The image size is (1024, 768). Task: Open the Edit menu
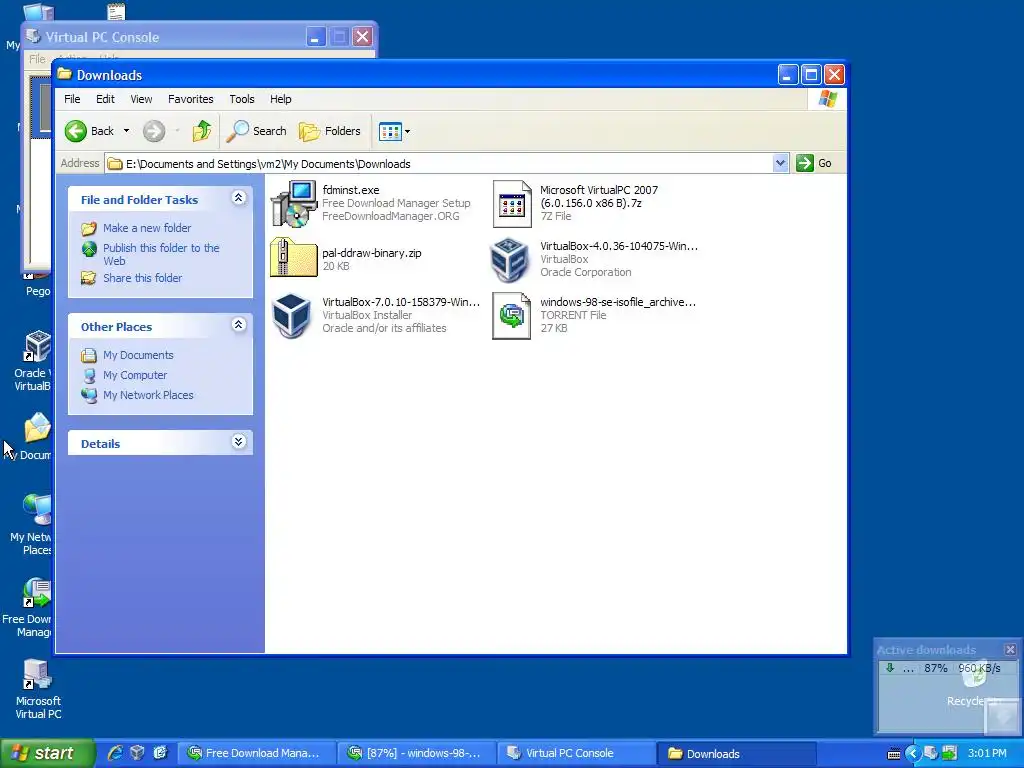click(105, 99)
